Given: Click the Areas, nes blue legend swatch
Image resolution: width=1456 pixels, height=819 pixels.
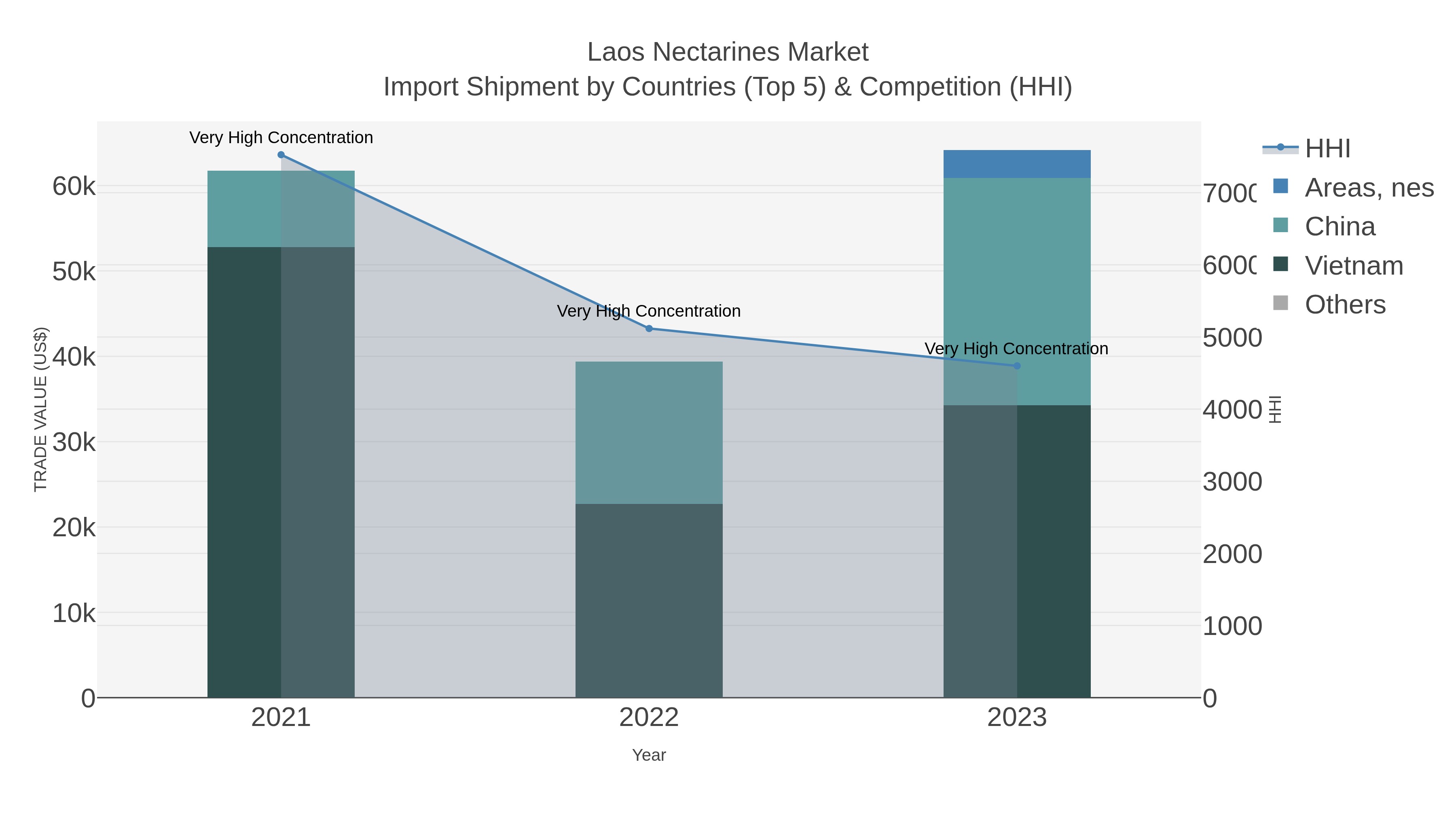Looking at the screenshot, I should [x=1280, y=186].
